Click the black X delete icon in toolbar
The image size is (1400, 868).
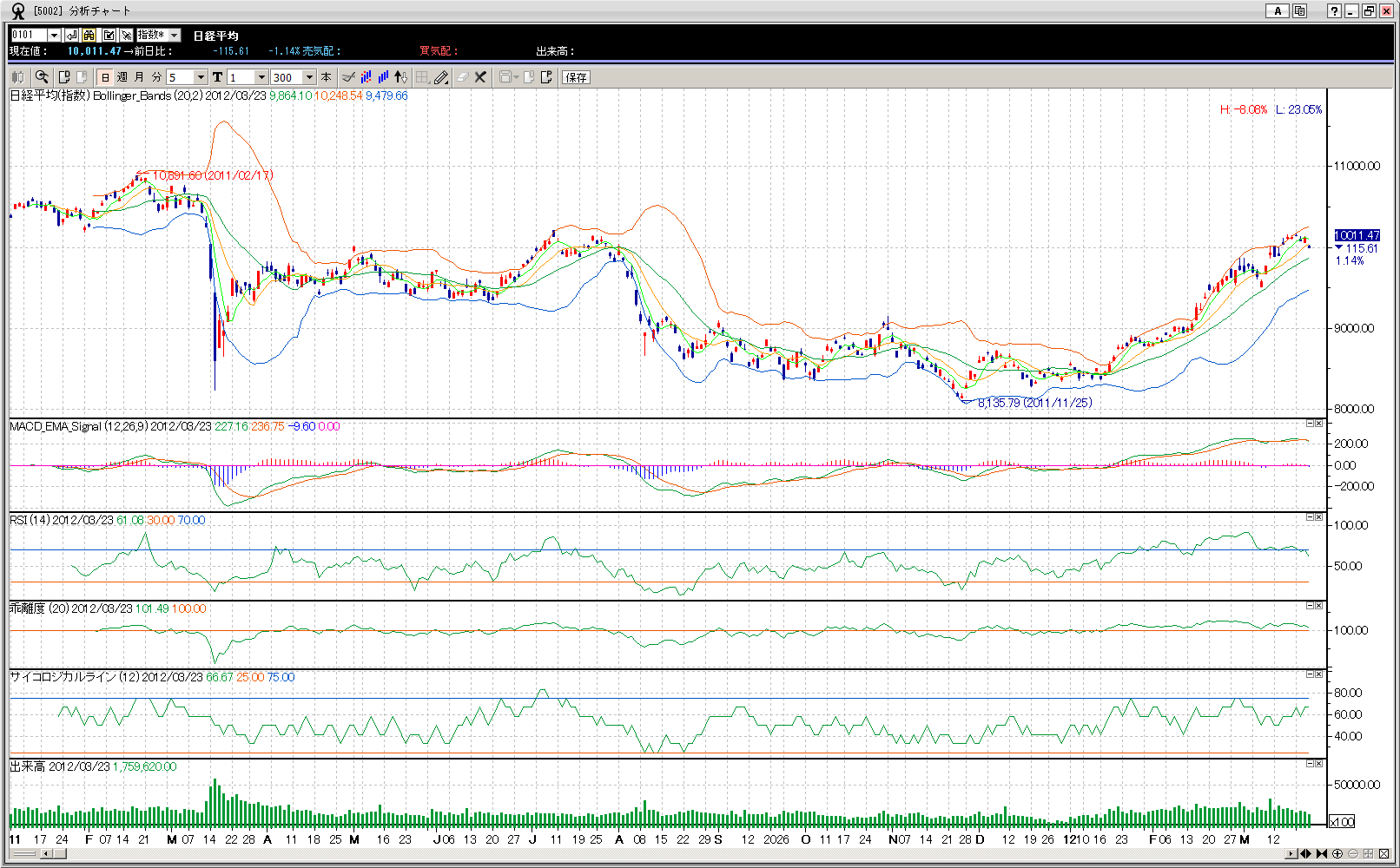coord(480,77)
